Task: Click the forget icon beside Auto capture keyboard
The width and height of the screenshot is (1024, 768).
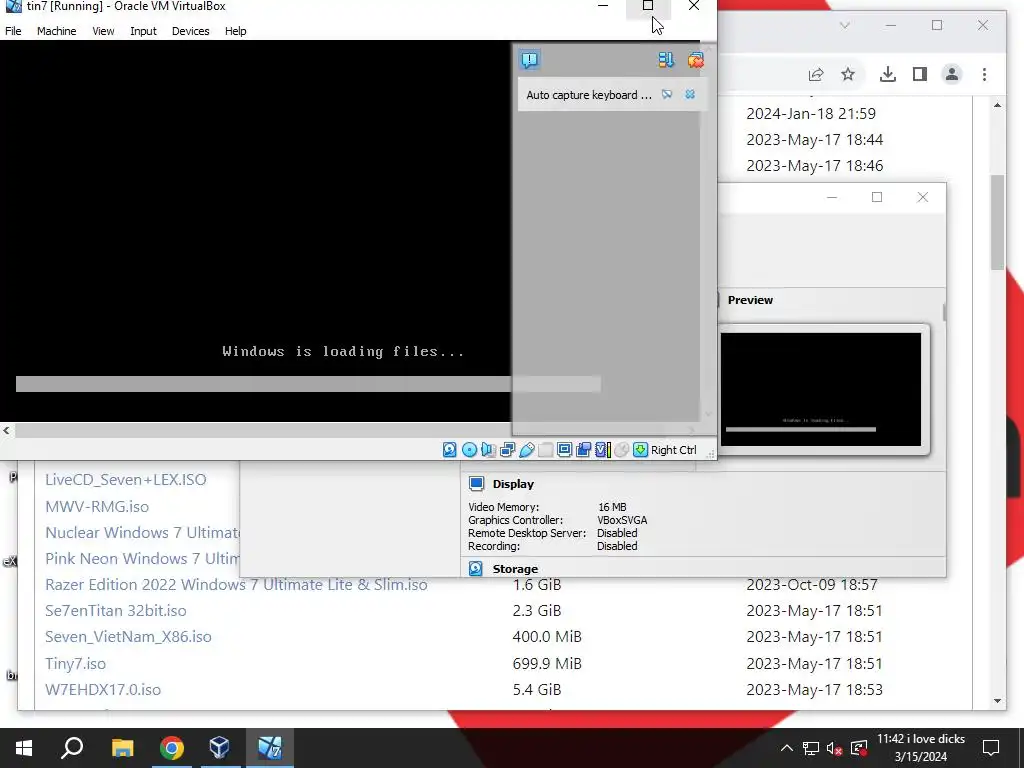Action: pos(667,95)
